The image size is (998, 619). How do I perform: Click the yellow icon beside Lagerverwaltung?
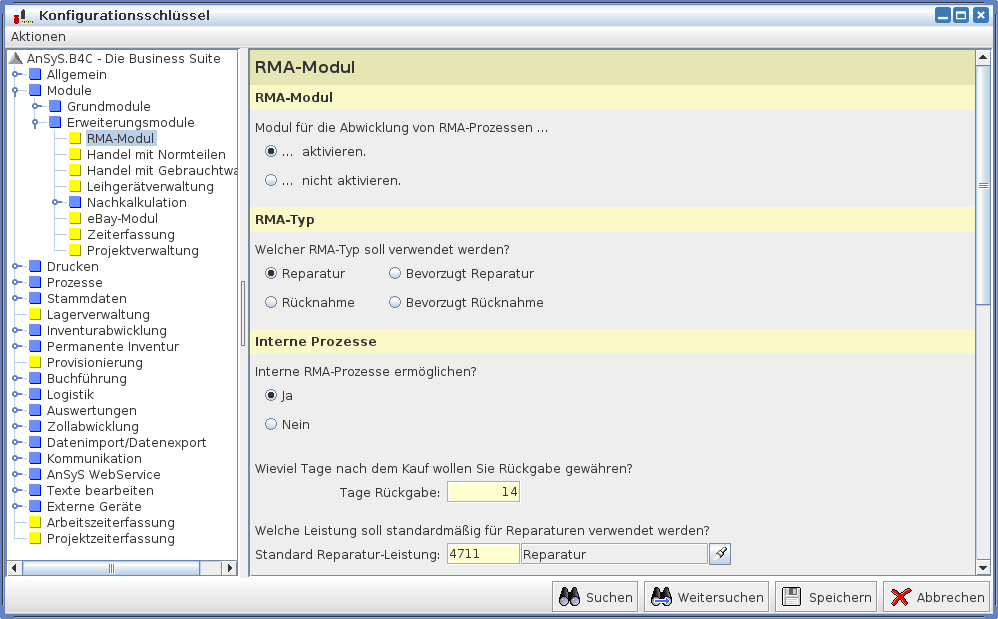pyautogui.click(x=35, y=315)
